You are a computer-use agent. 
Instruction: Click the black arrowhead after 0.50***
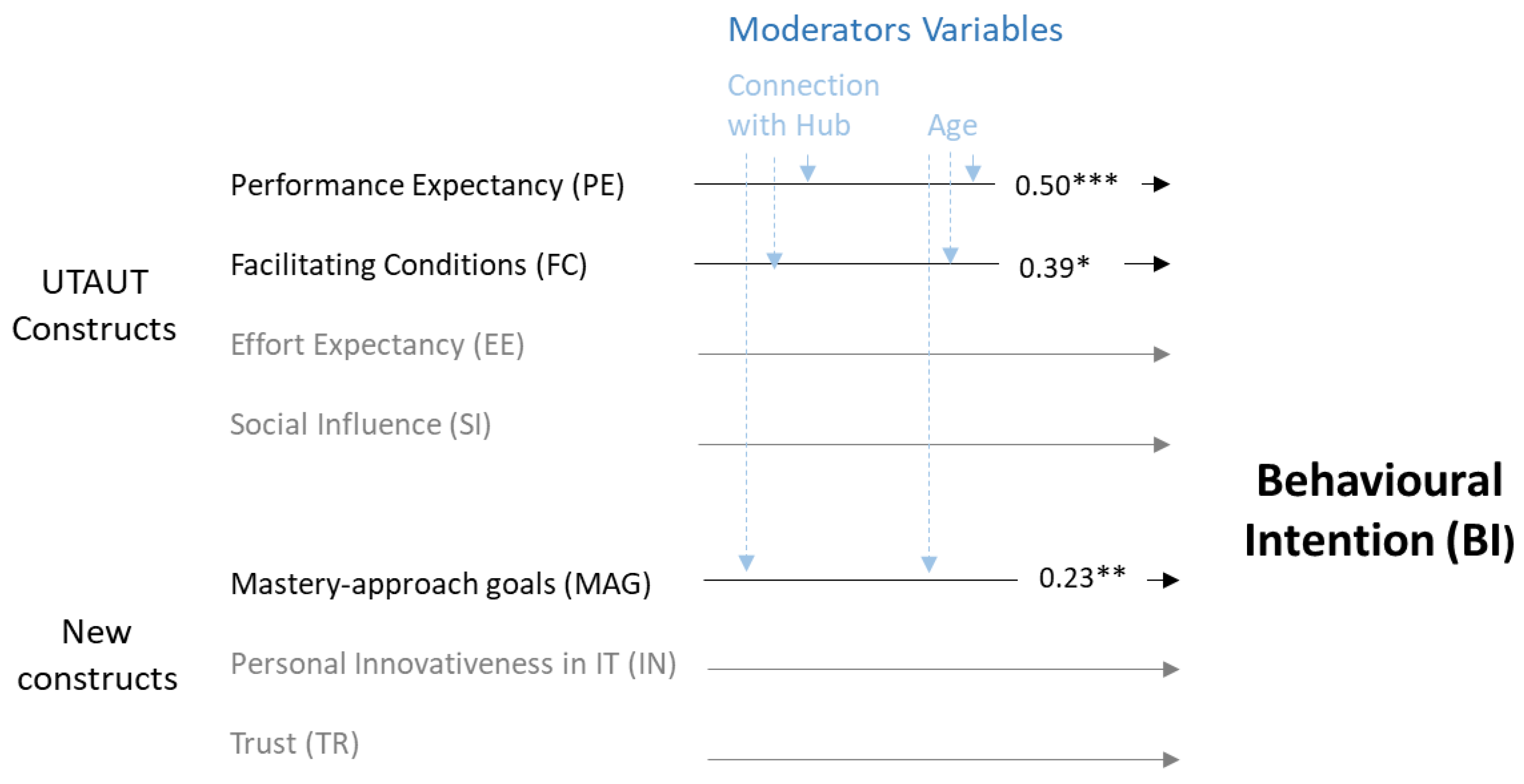click(1161, 185)
